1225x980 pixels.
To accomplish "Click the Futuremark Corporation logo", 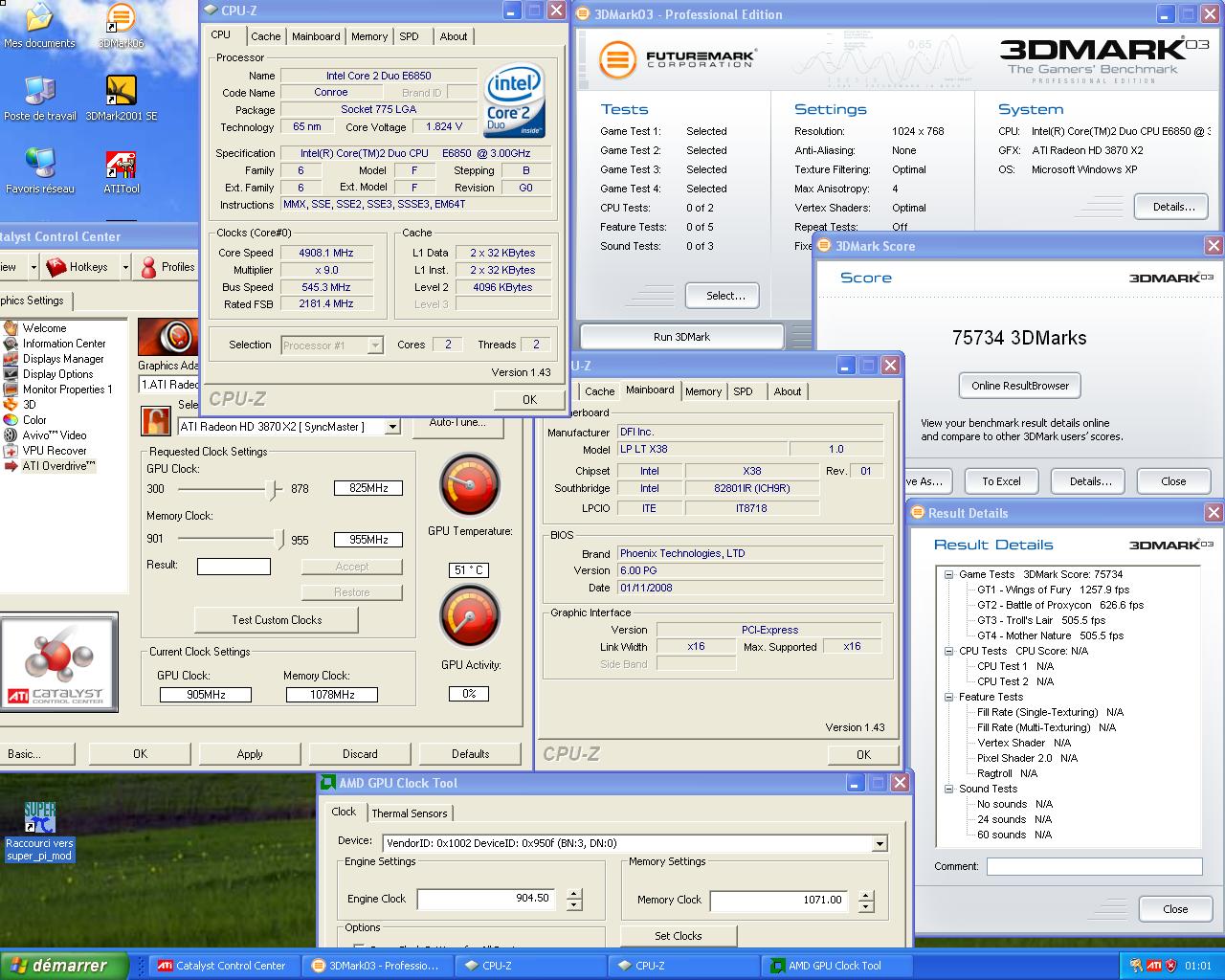I will (678, 59).
